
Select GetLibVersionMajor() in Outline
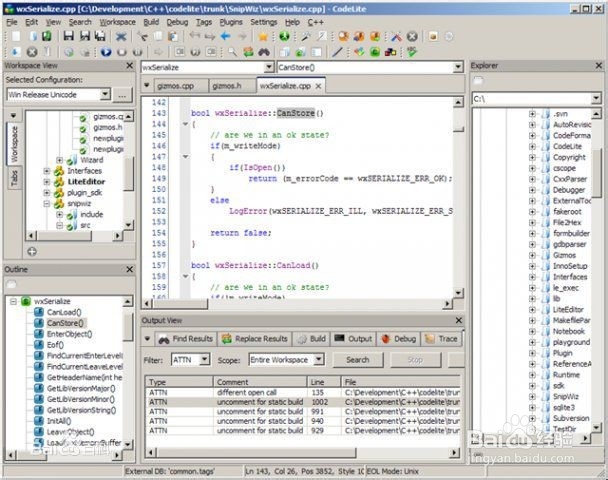click(81, 388)
